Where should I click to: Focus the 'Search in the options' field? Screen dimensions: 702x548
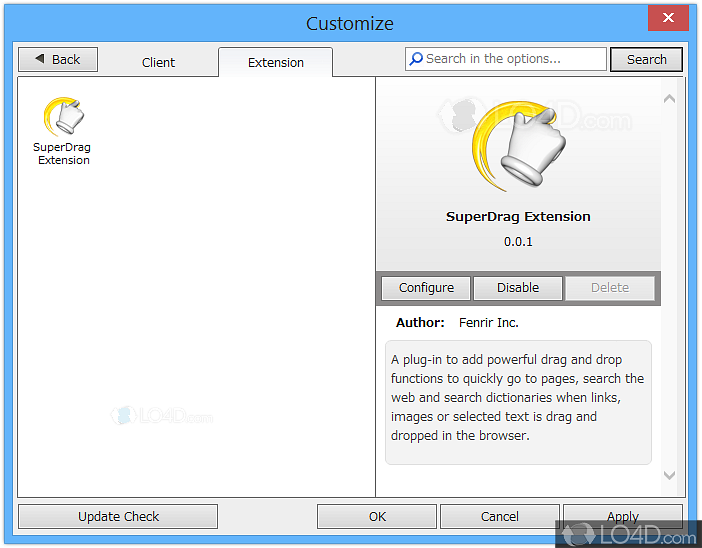505,59
